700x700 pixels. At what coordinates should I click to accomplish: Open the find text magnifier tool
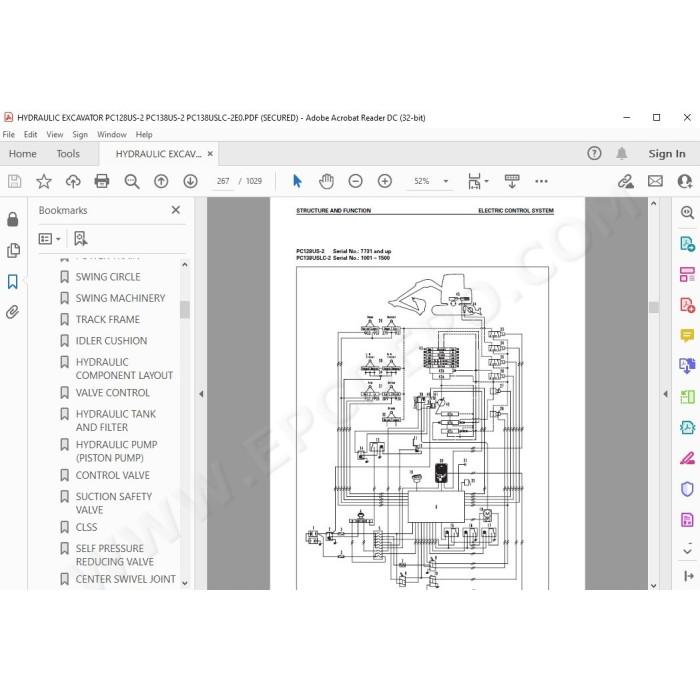tap(132, 181)
